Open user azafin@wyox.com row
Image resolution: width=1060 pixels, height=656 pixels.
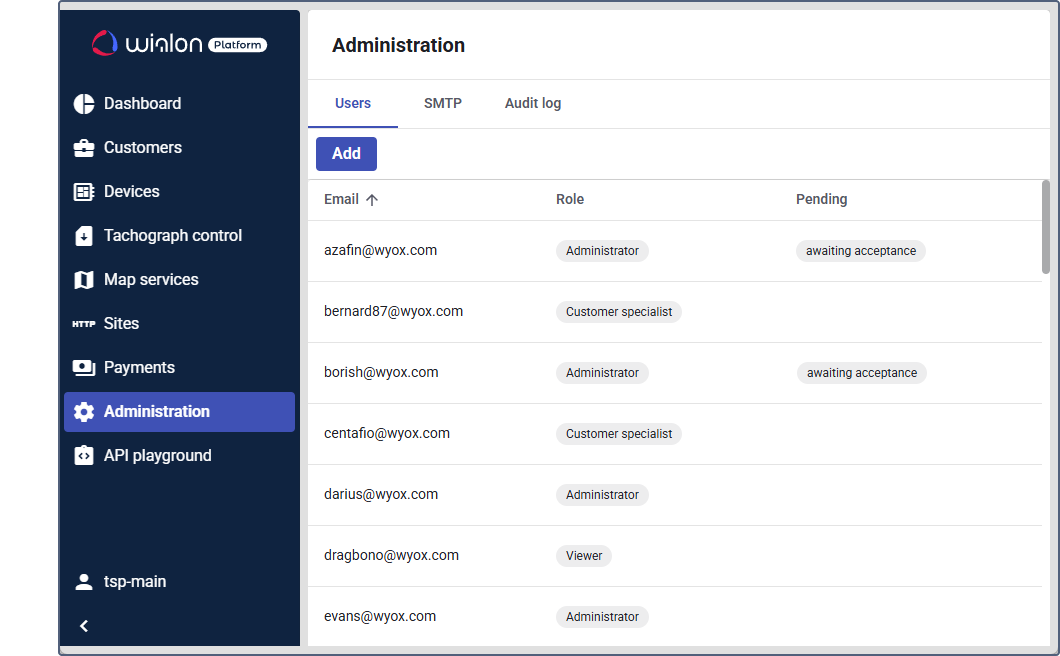pyautogui.click(x=381, y=251)
